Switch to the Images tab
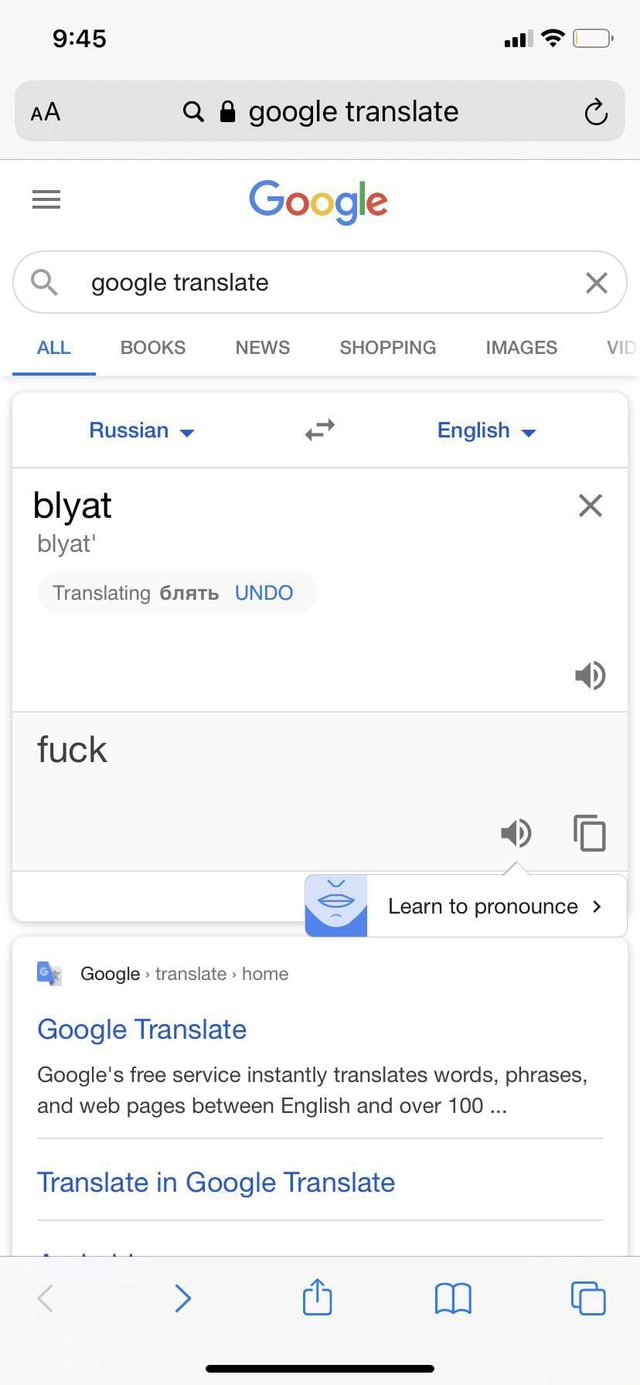This screenshot has height=1385, width=640. (521, 348)
